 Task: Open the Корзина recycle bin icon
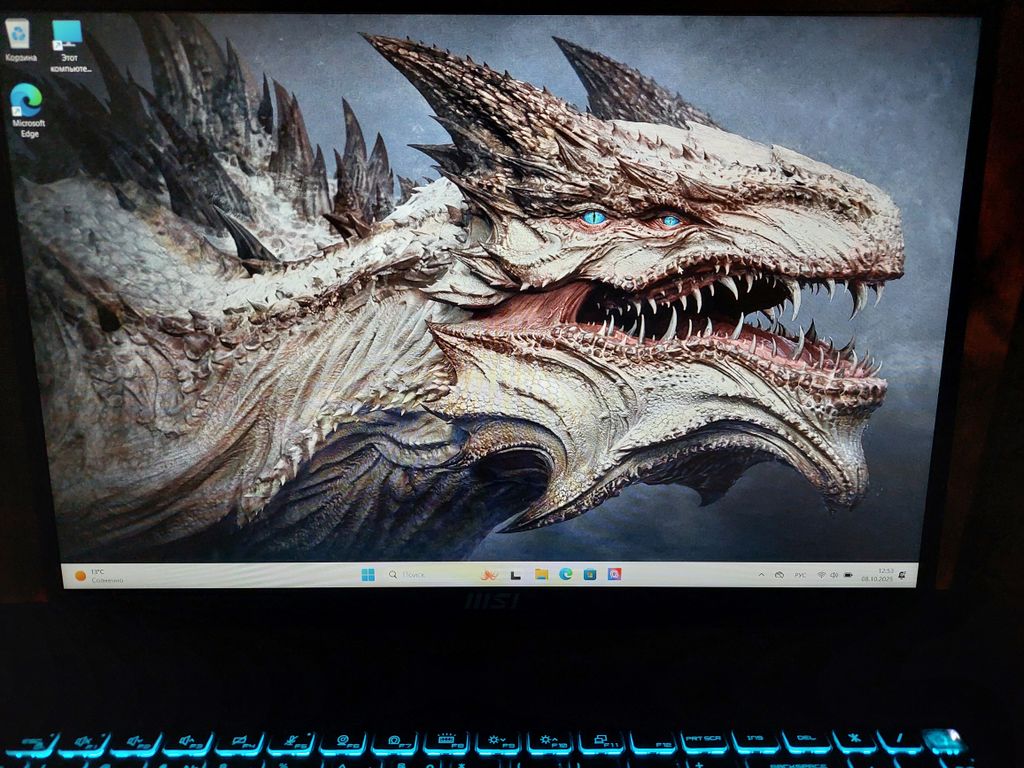click(19, 38)
